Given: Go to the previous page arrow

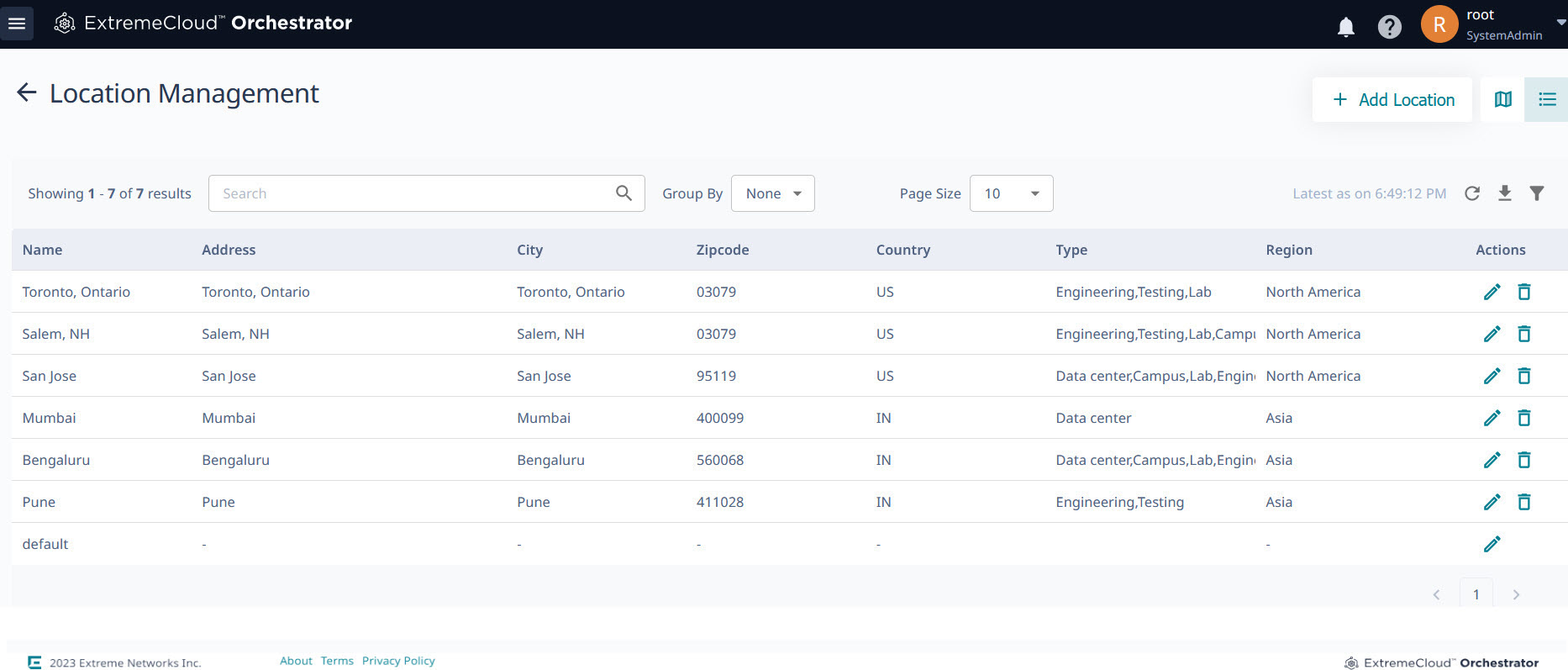Looking at the screenshot, I should click(x=1436, y=594).
